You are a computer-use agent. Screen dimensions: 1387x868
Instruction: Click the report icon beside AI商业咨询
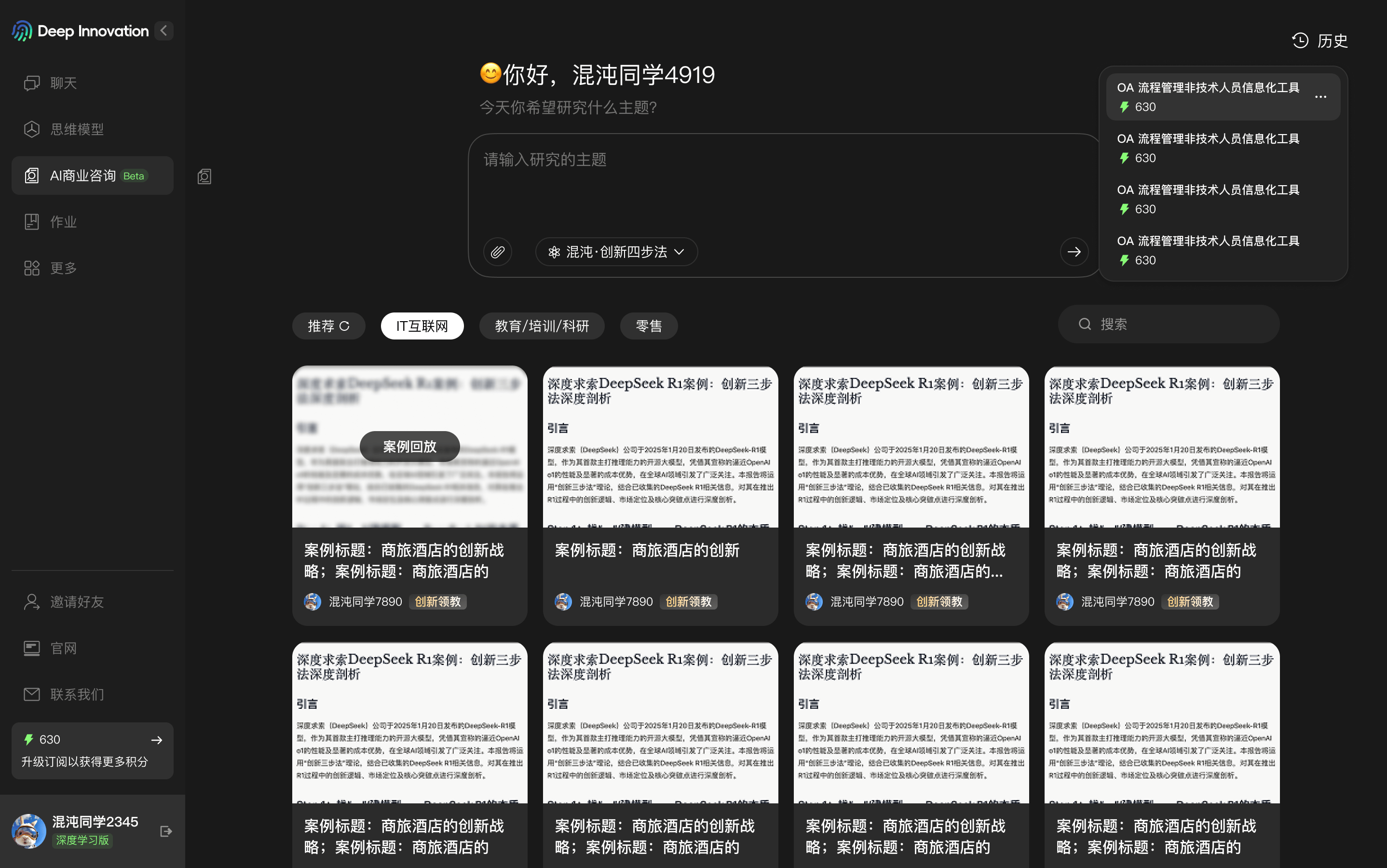(x=204, y=176)
